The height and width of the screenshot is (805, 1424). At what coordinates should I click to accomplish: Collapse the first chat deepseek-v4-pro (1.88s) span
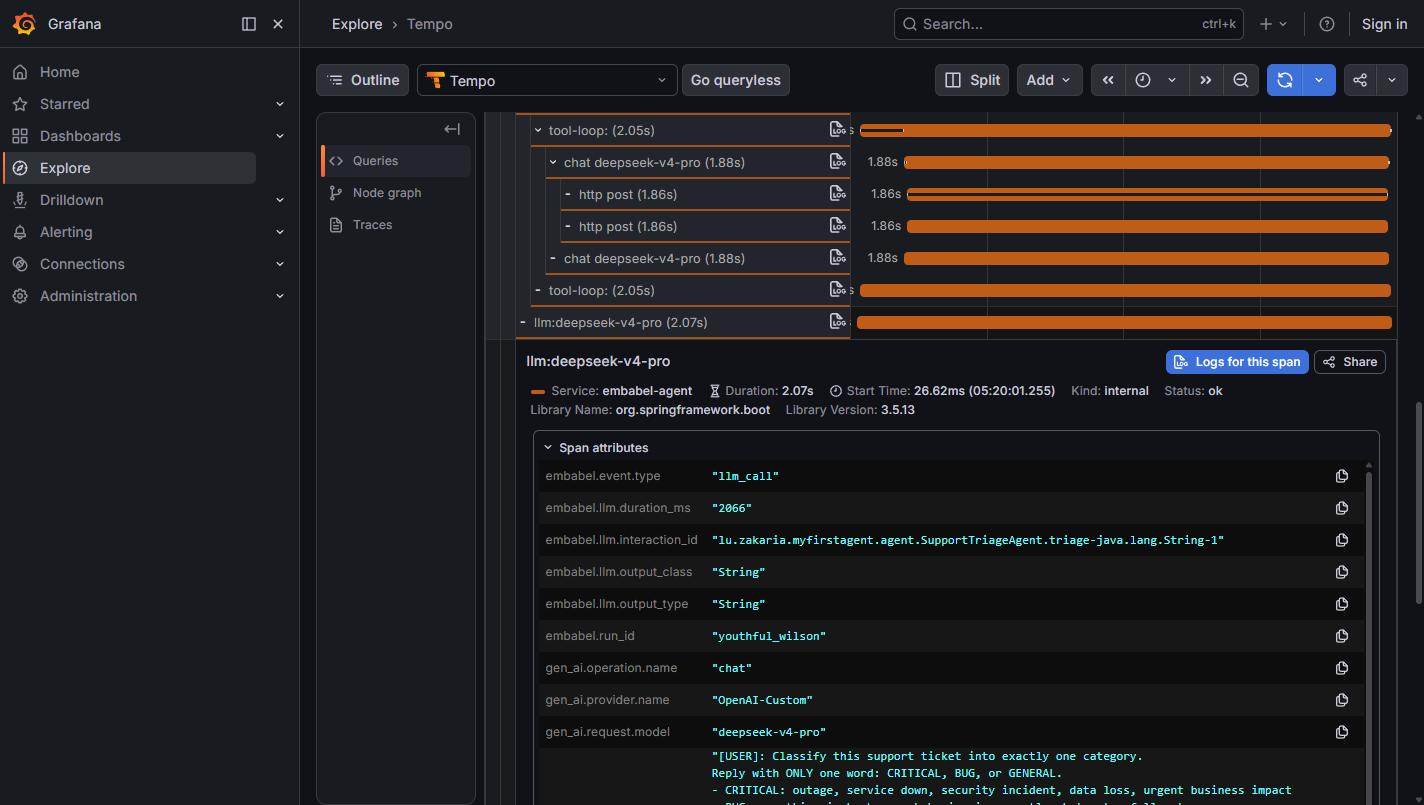(x=553, y=162)
